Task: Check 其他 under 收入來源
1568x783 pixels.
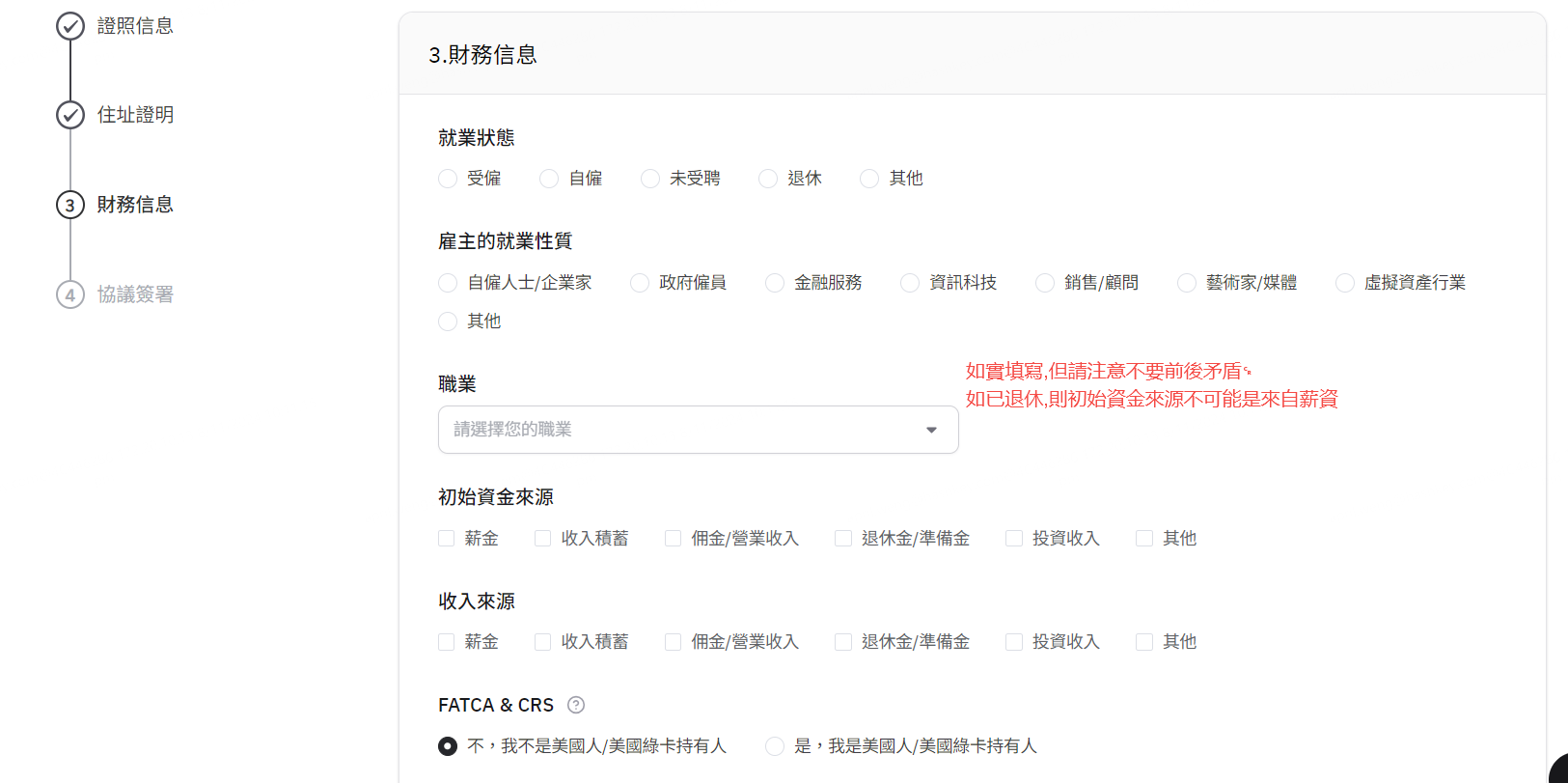Action: tap(1144, 642)
